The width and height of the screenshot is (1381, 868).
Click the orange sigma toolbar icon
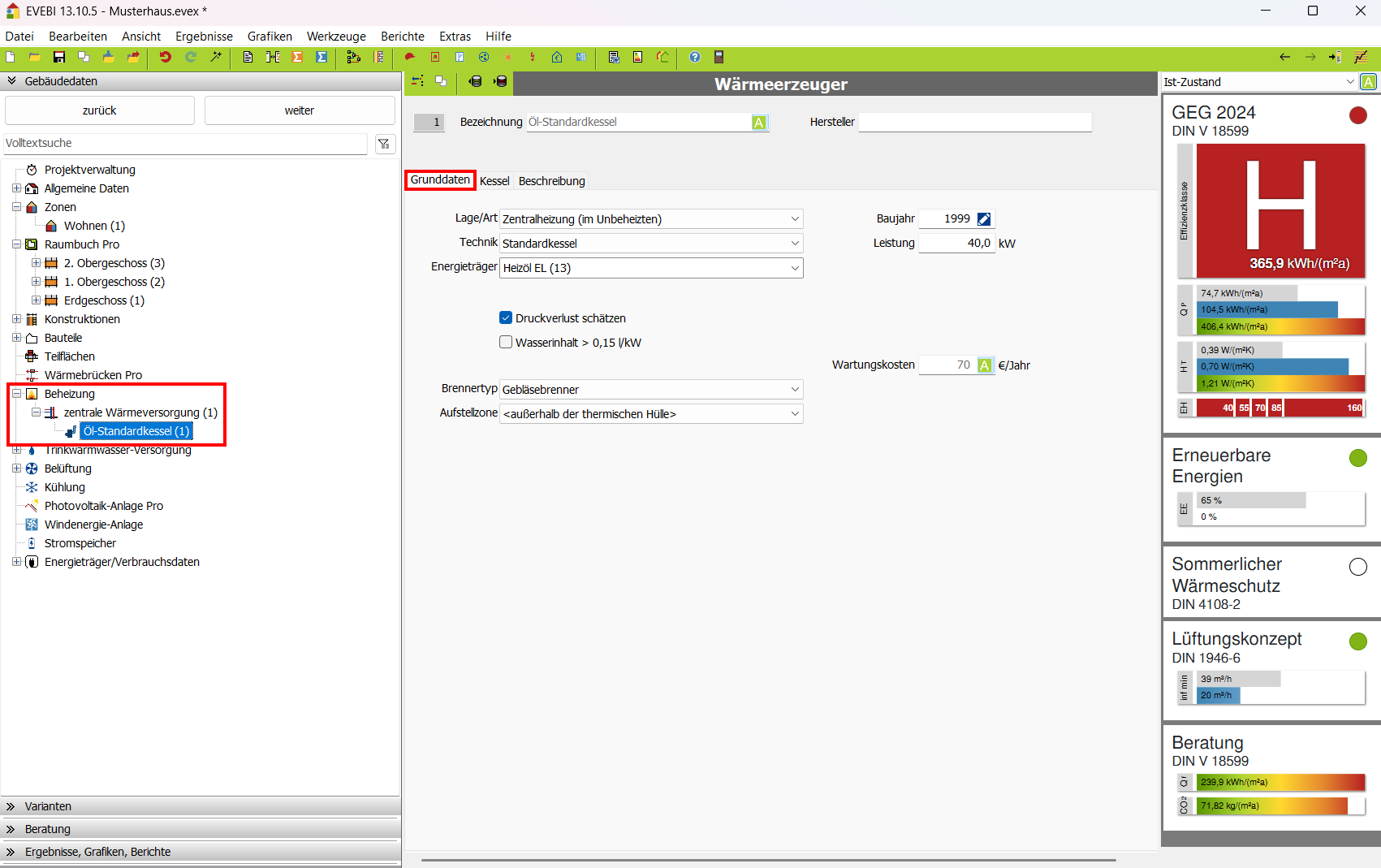297,57
